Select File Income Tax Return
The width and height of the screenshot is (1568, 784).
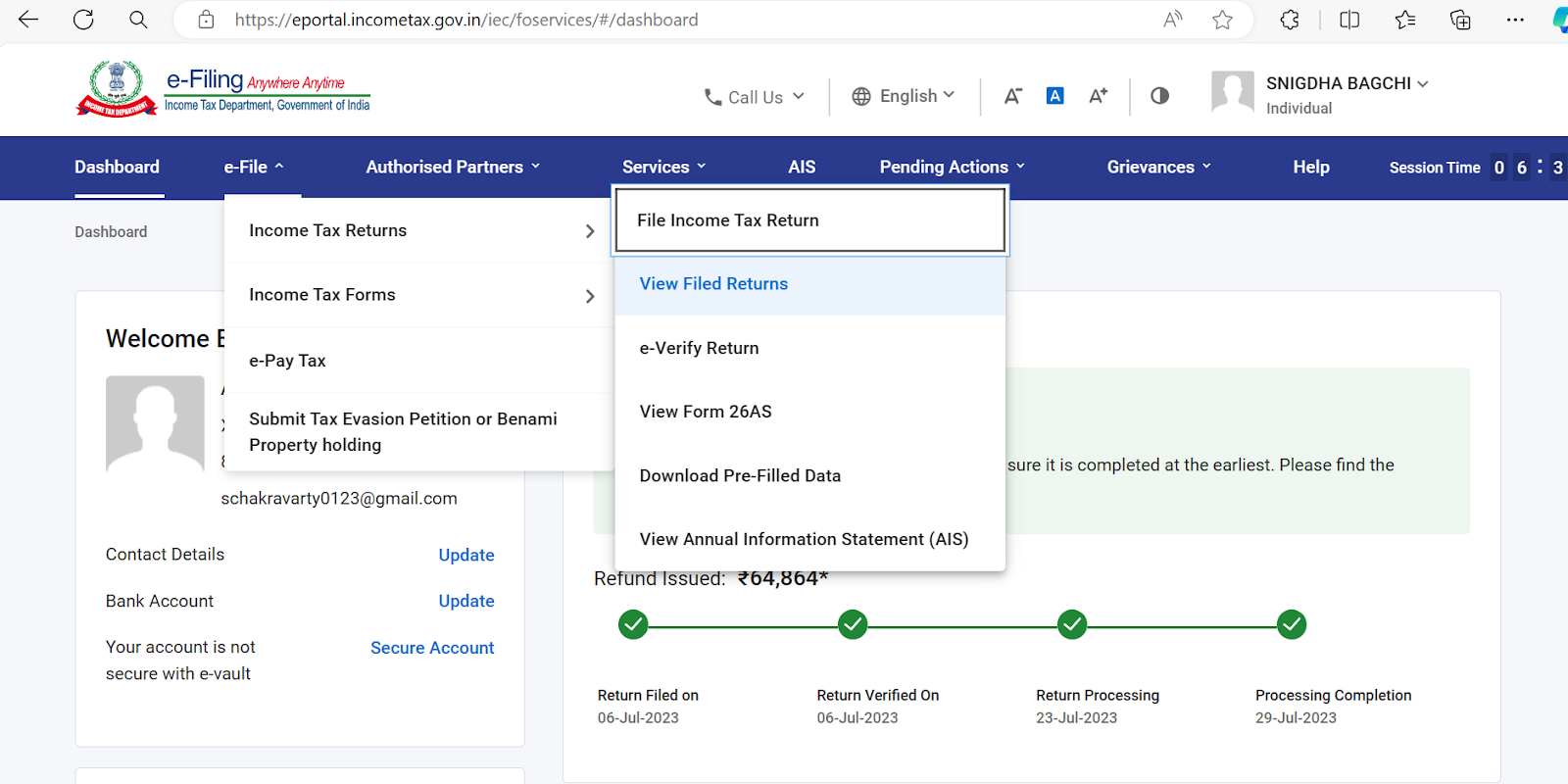click(x=810, y=220)
